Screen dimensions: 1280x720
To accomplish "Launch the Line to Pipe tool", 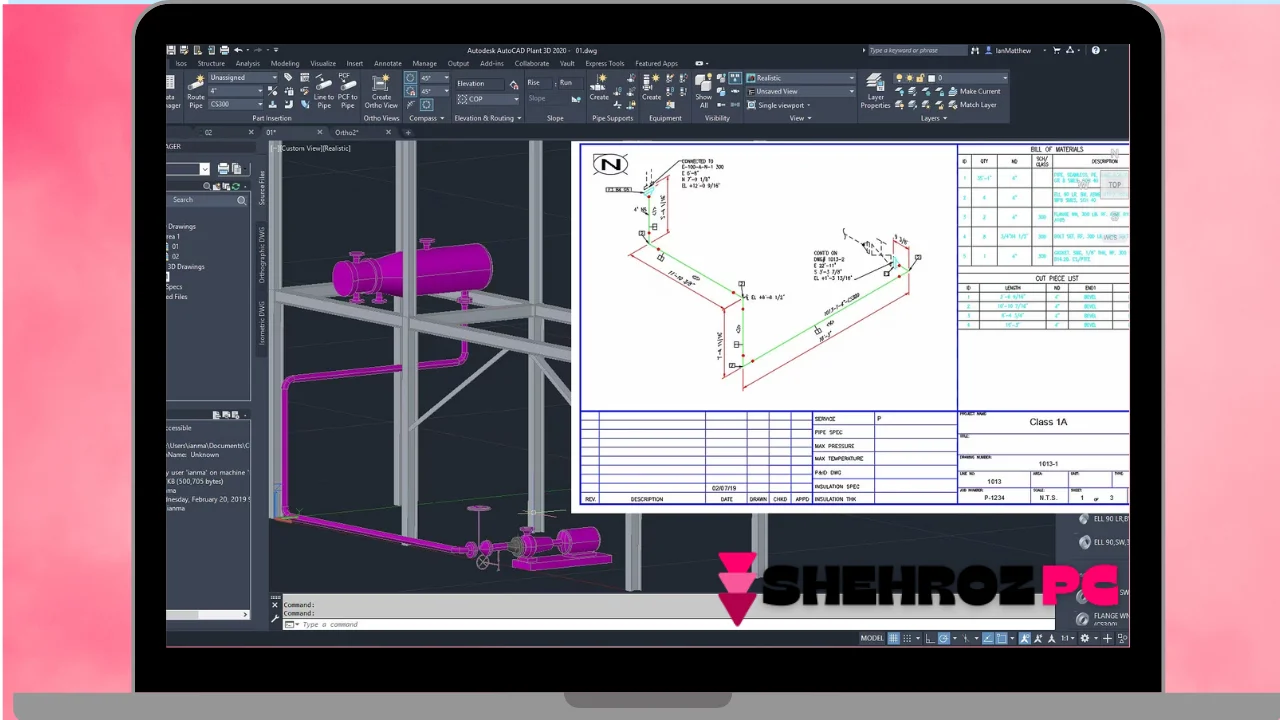I will point(324,90).
